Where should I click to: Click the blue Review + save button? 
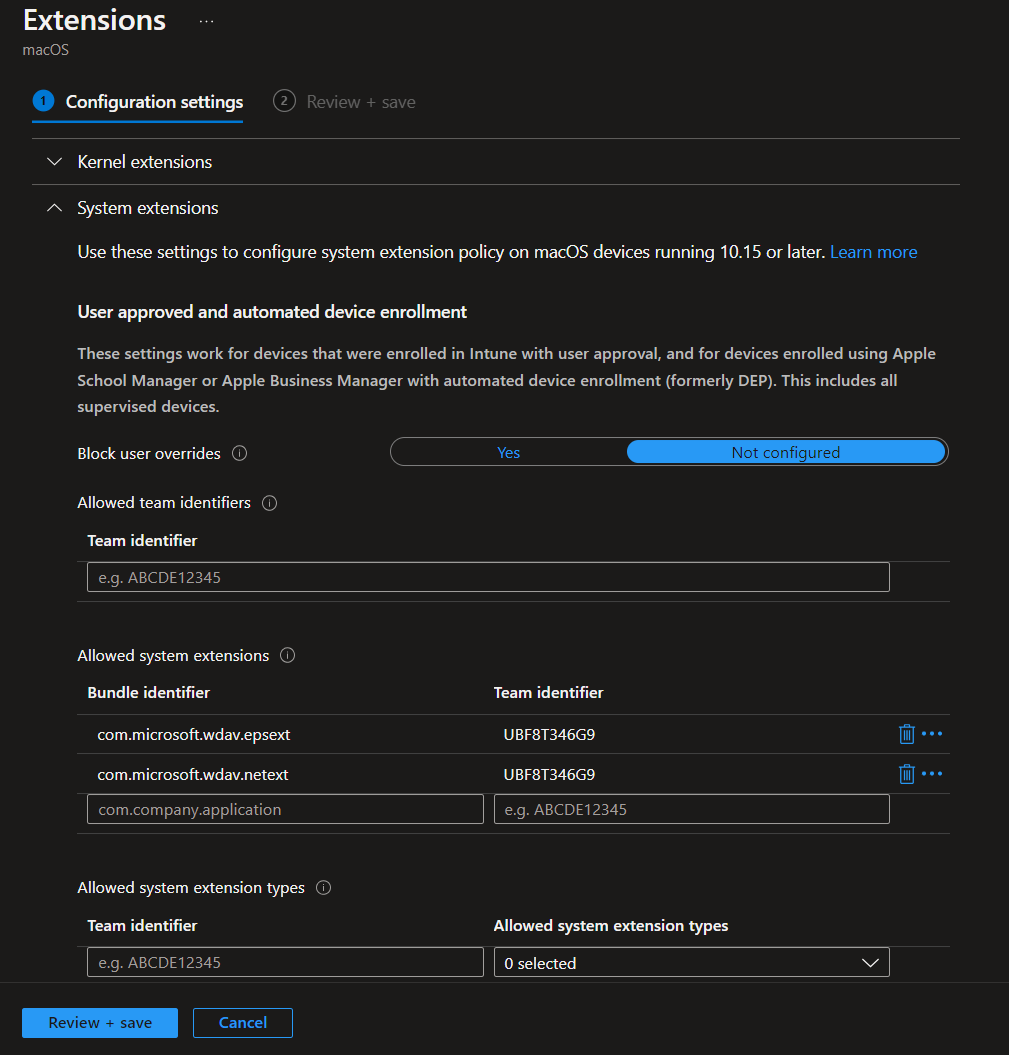(100, 1023)
